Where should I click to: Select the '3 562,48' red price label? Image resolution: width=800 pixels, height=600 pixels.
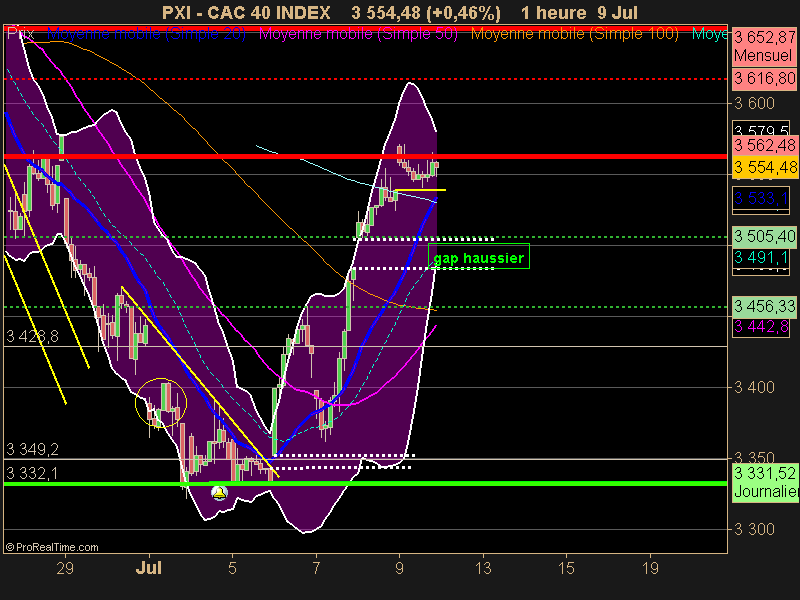click(764, 145)
